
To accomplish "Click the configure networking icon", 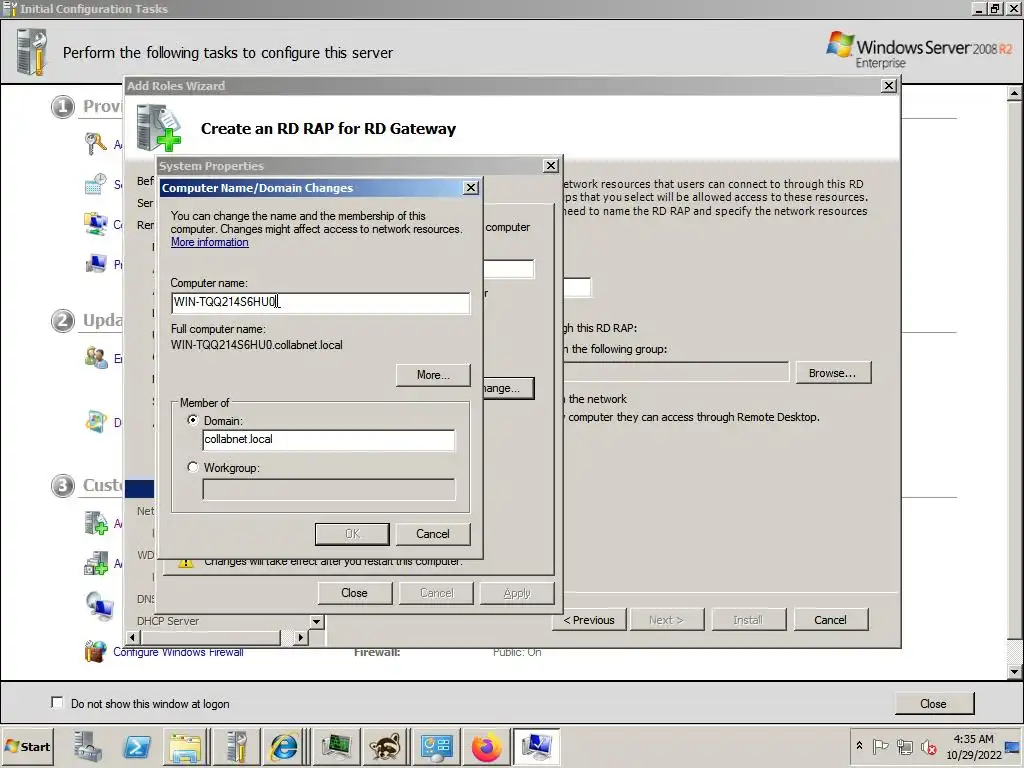I will pyautogui.click(x=95, y=224).
